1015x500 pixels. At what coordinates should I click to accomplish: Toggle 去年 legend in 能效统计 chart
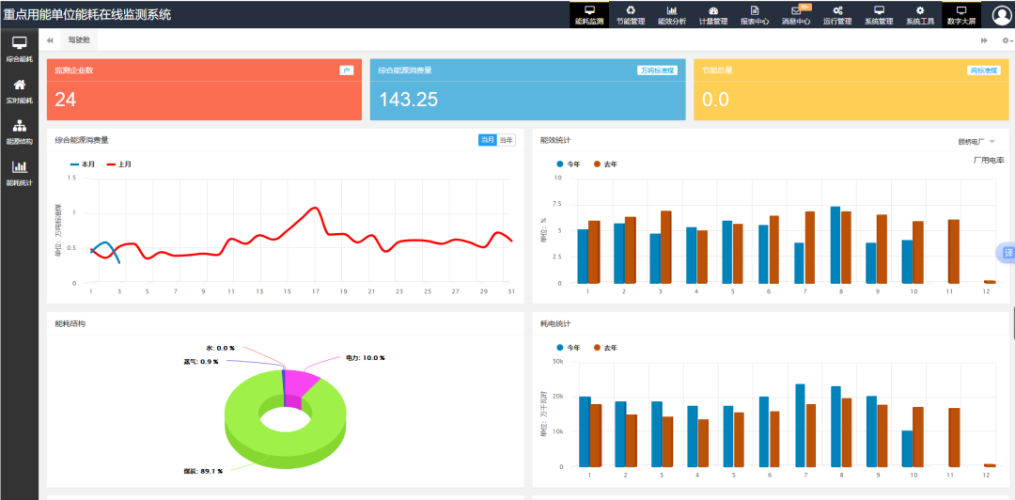pos(605,165)
